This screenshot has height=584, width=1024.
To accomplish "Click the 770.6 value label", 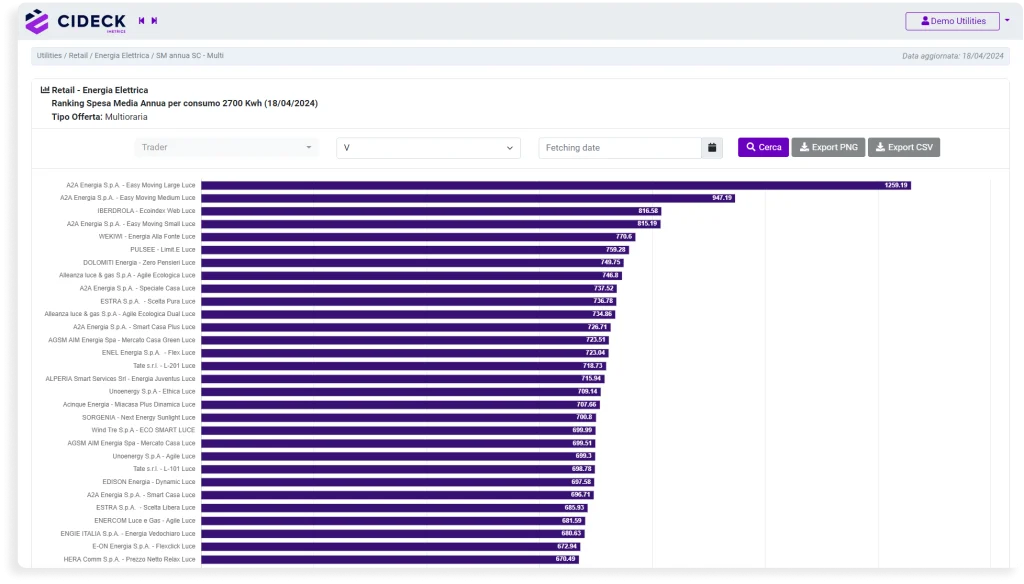I will tap(624, 236).
